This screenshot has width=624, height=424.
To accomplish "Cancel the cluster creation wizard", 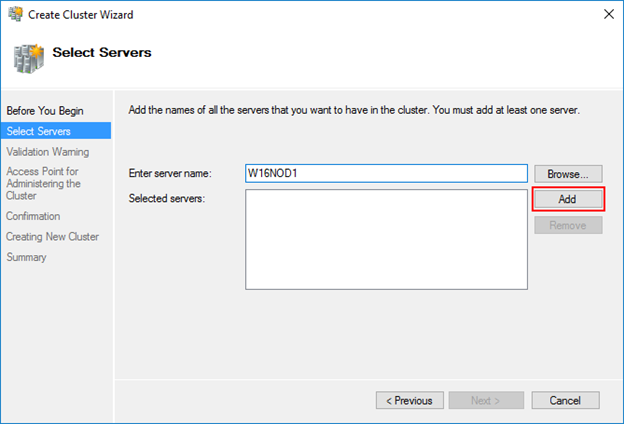I will pos(565,401).
